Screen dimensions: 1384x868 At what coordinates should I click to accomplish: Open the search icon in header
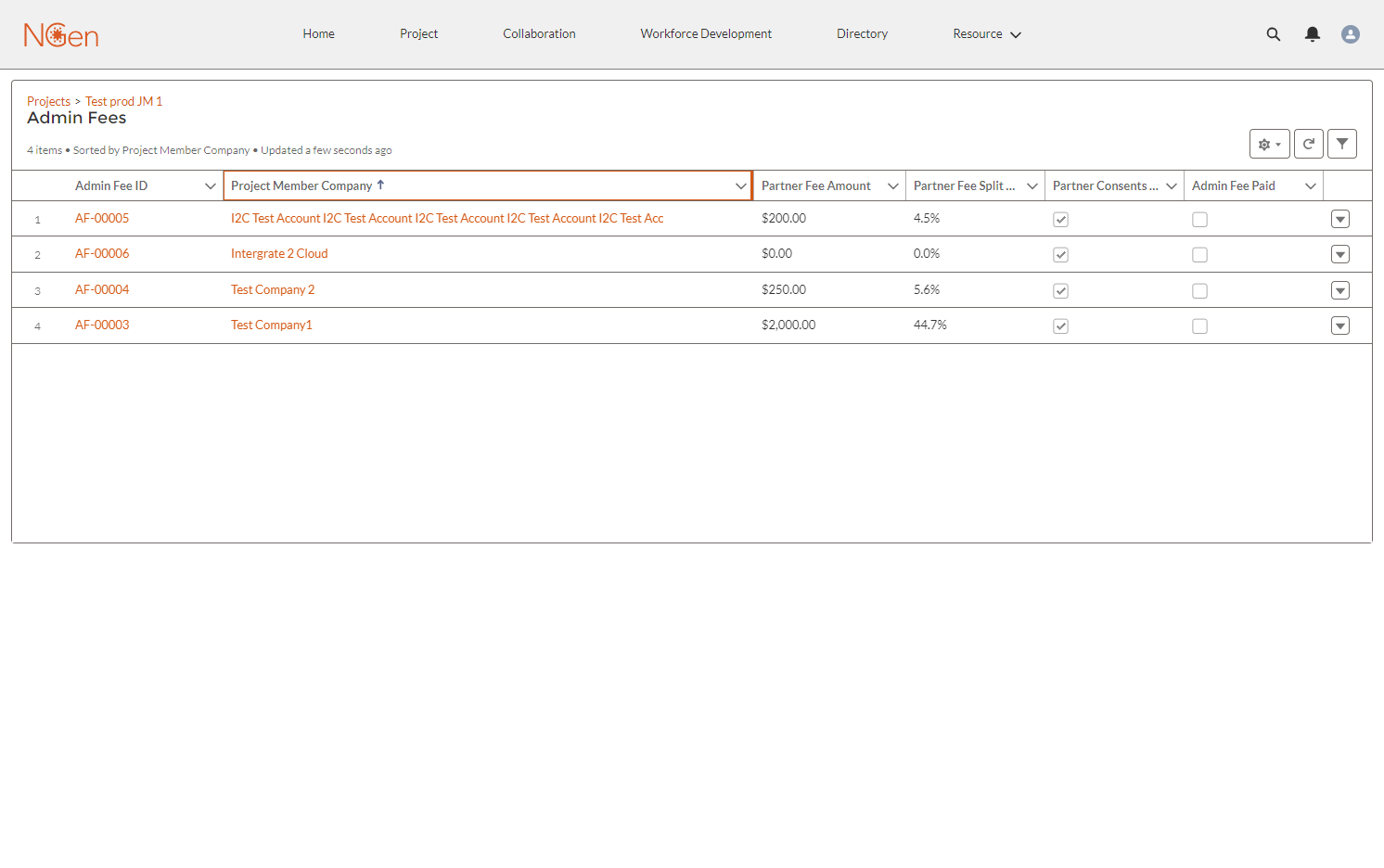click(1274, 34)
